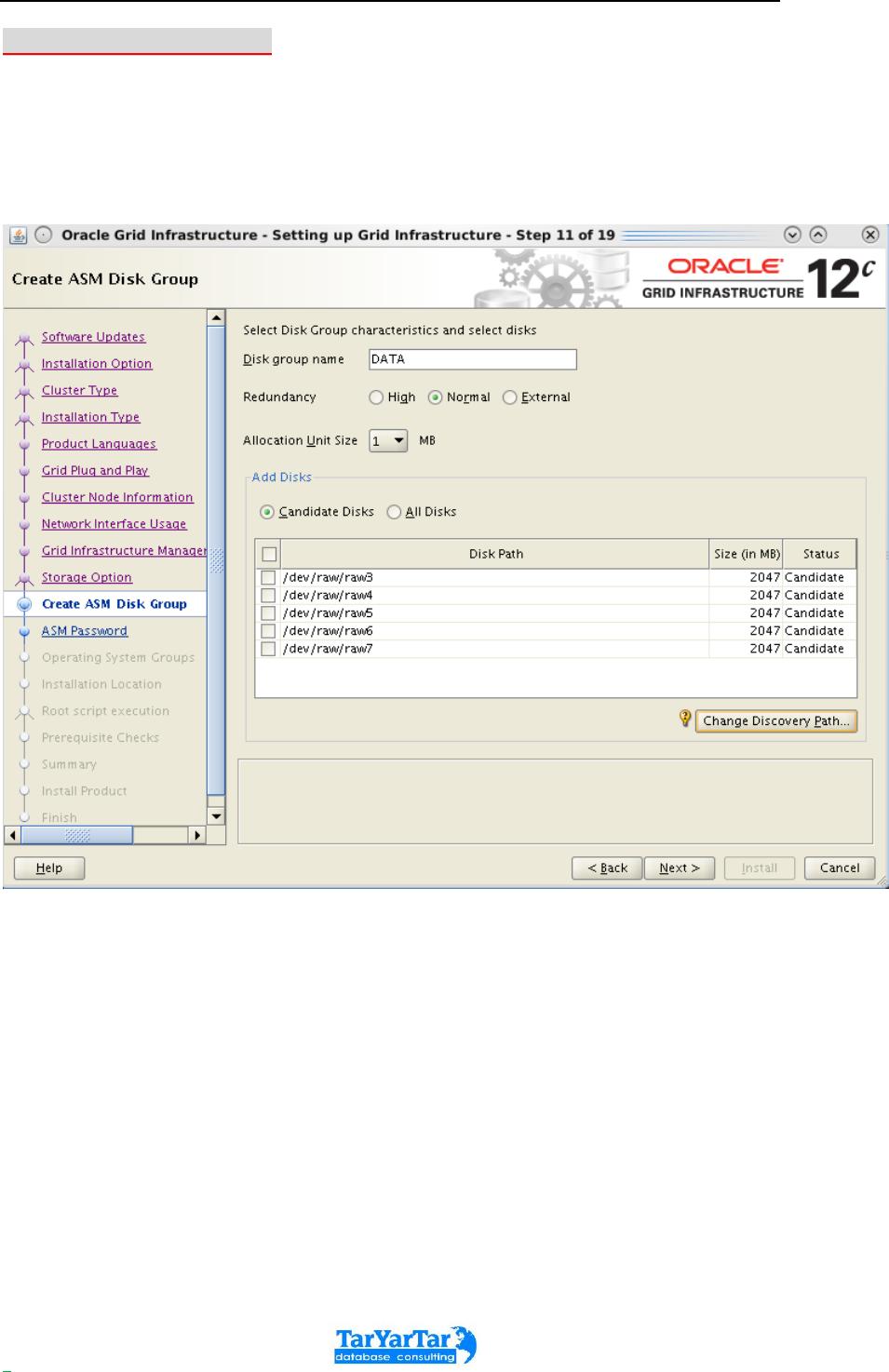Image resolution: width=889 pixels, height=1372 pixels.
Task: Select High redundancy
Action: coord(376,397)
